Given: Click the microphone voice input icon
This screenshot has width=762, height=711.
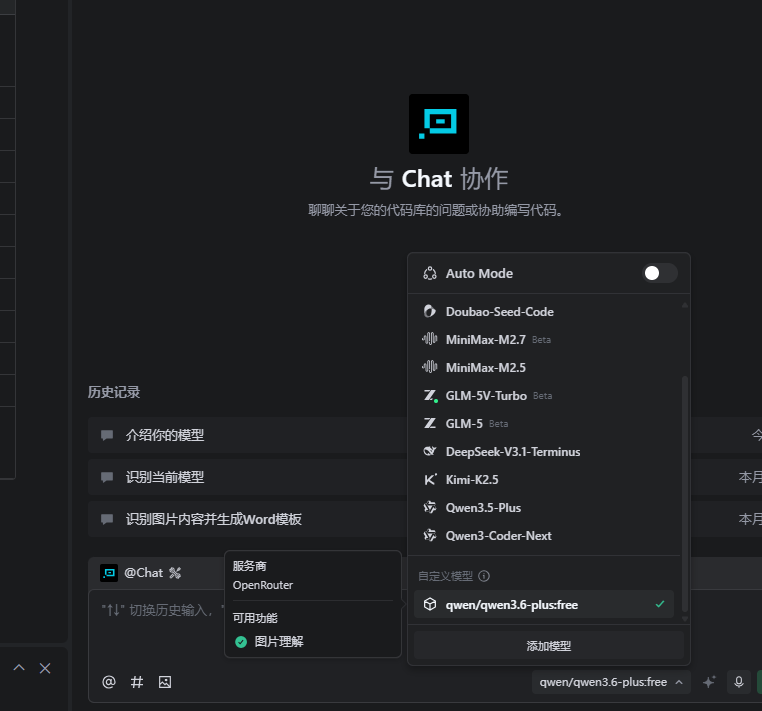Looking at the screenshot, I should pyautogui.click(x=739, y=682).
